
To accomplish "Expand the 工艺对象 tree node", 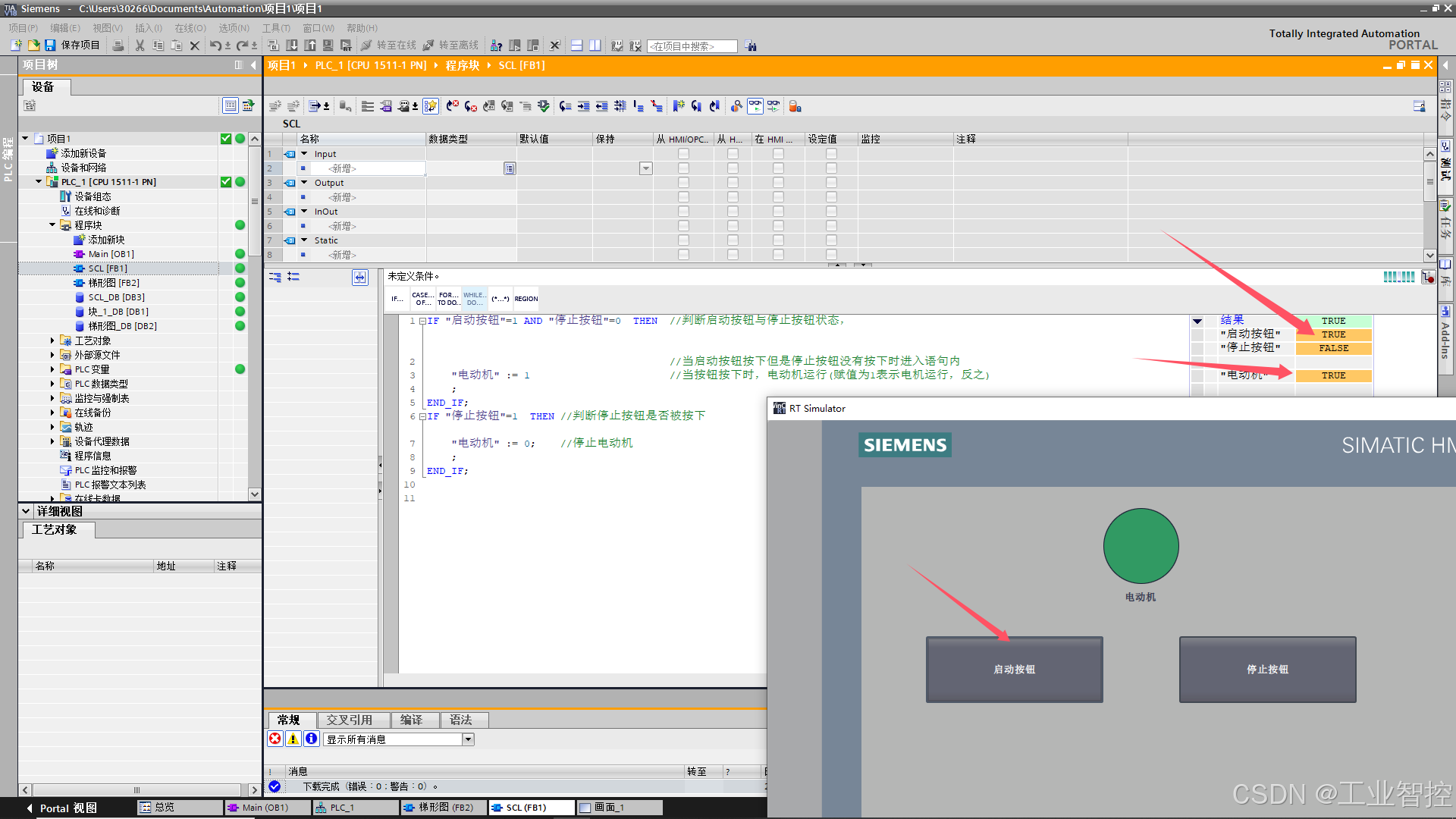I will tap(52, 340).
